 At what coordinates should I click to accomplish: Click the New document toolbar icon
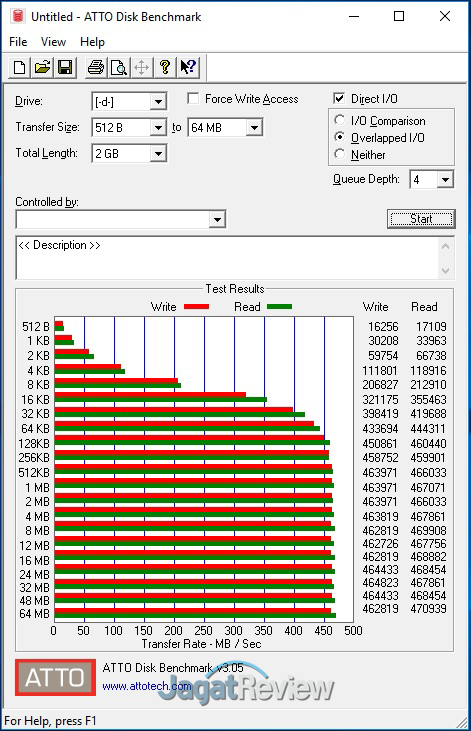click(x=20, y=68)
